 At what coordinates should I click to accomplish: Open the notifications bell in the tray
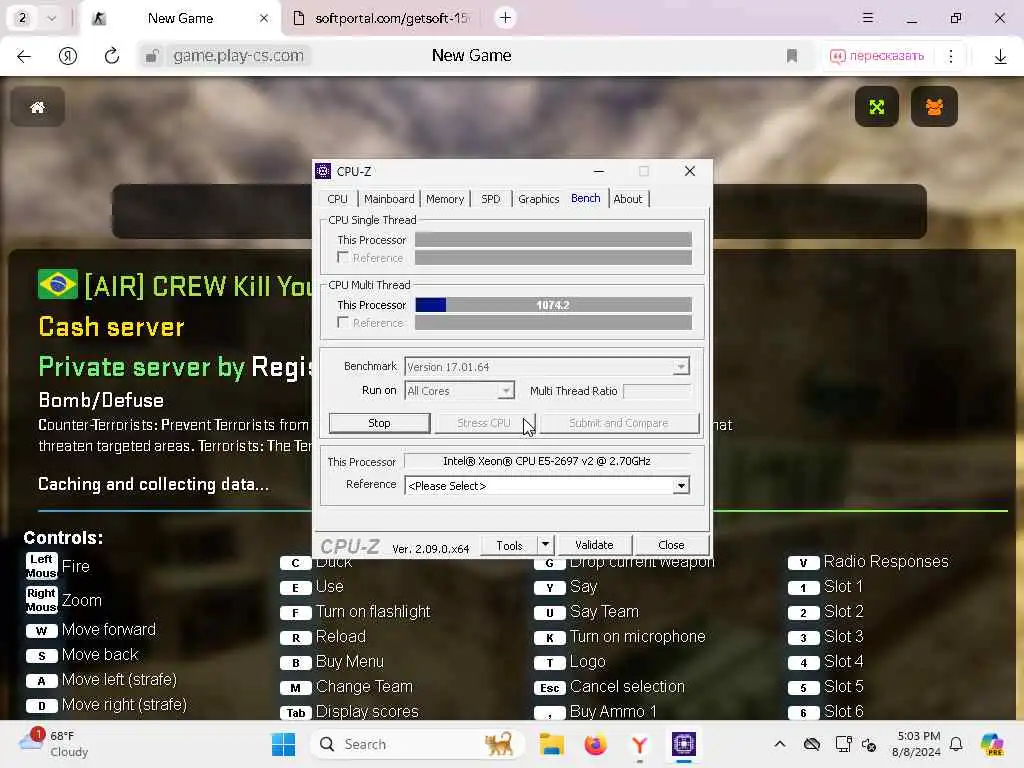click(956, 744)
